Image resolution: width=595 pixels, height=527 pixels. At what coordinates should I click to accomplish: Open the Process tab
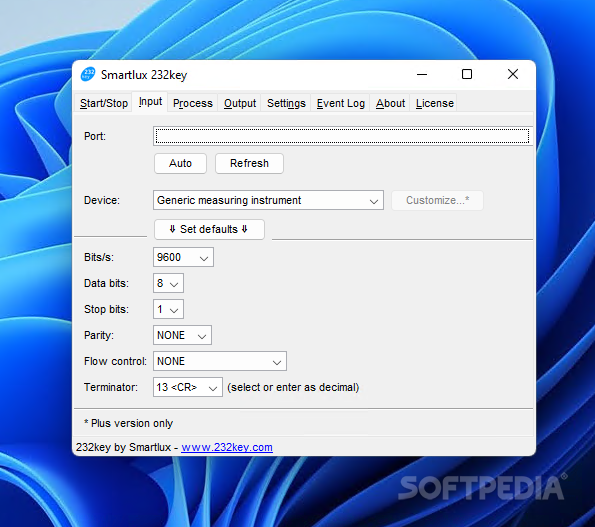(x=193, y=103)
